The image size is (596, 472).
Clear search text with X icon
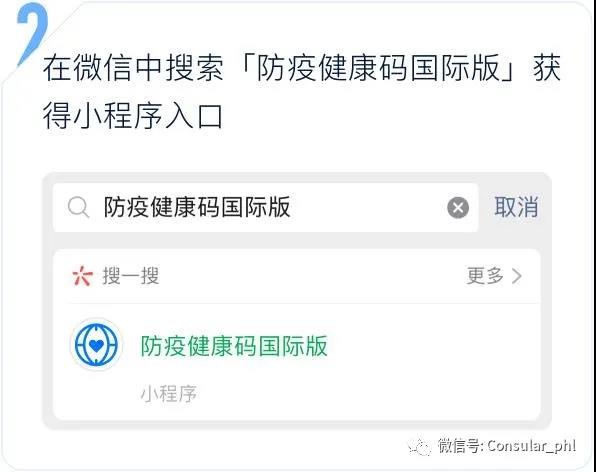coord(458,207)
